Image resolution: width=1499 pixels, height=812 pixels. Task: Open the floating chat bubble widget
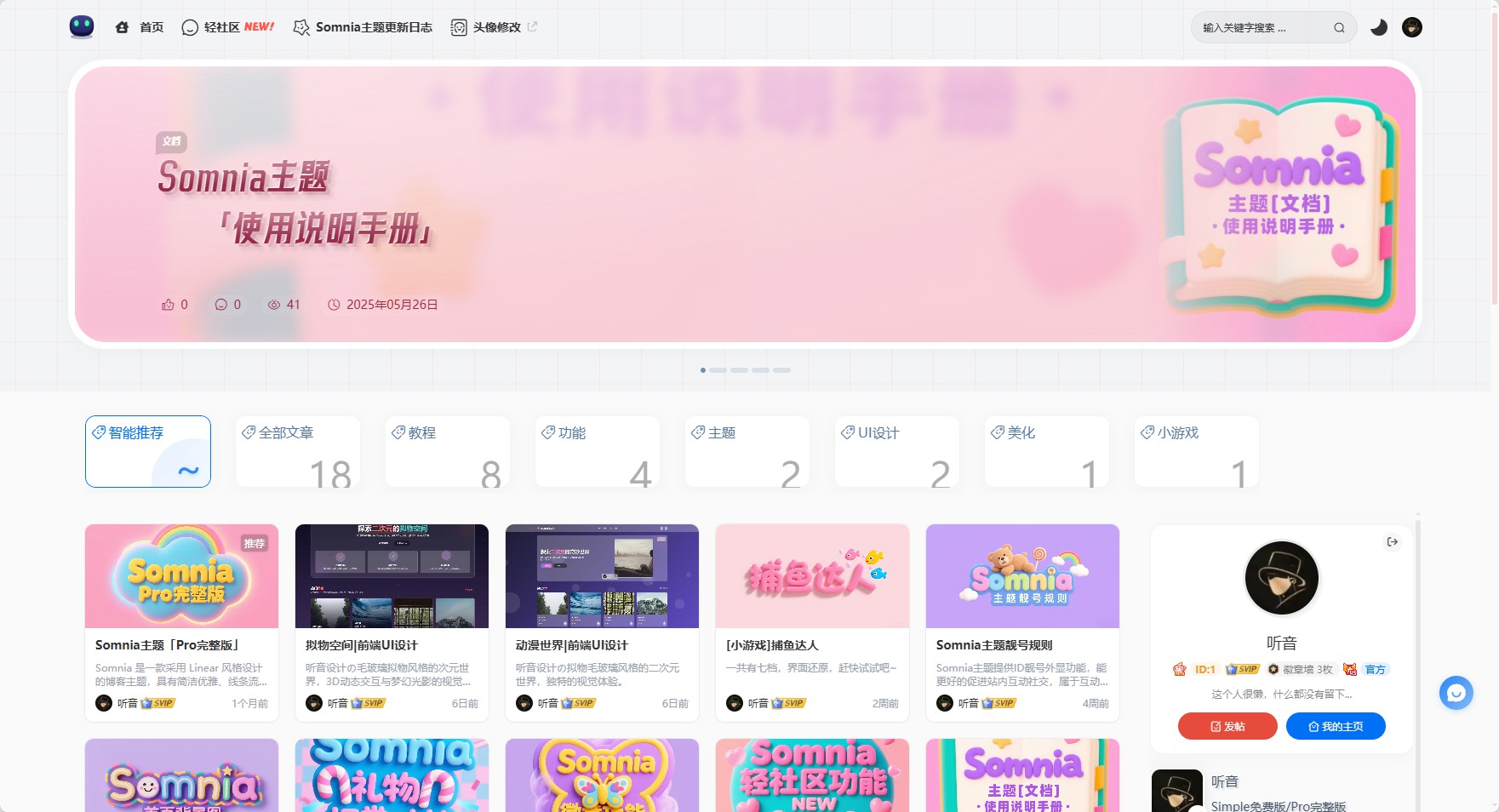pyautogui.click(x=1456, y=693)
